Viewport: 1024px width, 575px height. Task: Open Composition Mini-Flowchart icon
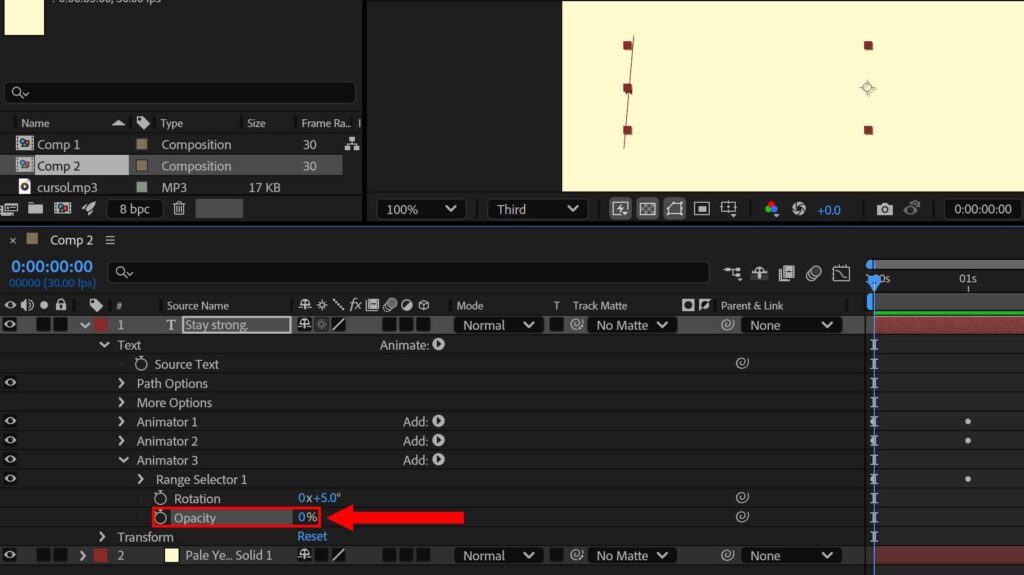pos(732,273)
